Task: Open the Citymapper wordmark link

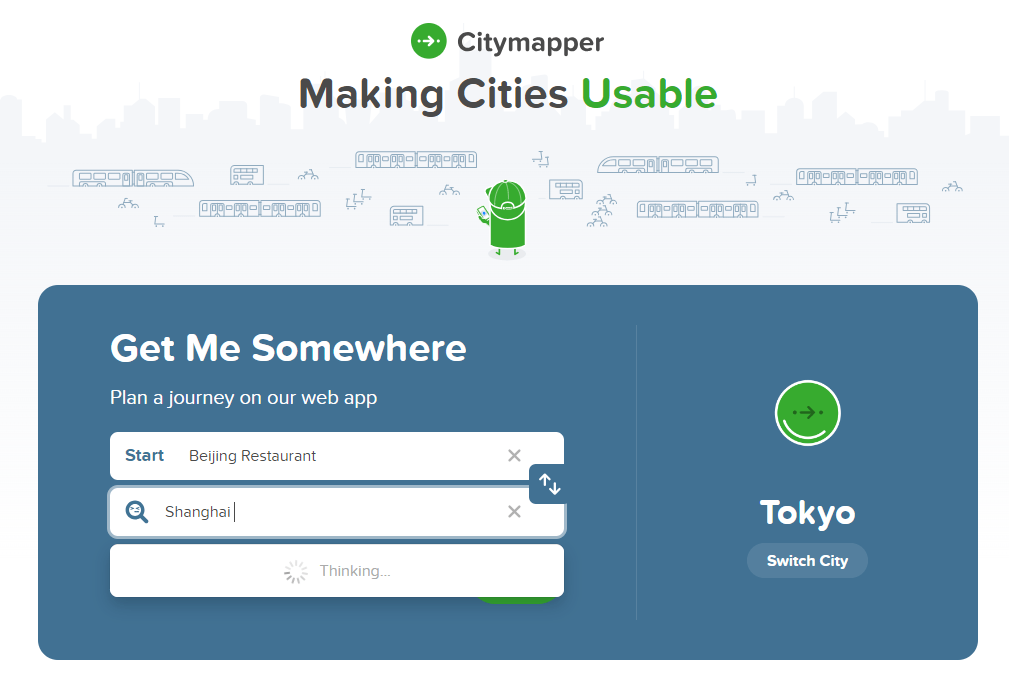Action: [x=530, y=42]
